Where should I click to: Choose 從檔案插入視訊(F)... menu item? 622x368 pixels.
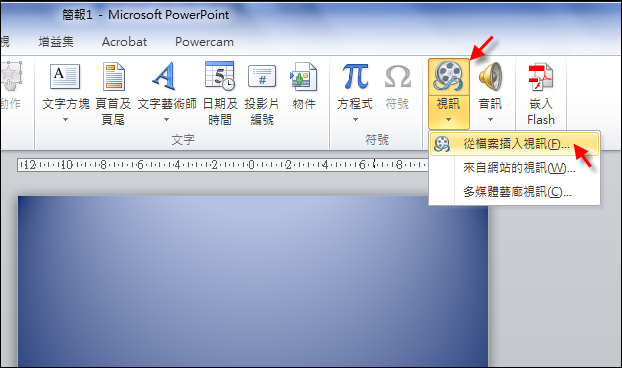point(514,144)
